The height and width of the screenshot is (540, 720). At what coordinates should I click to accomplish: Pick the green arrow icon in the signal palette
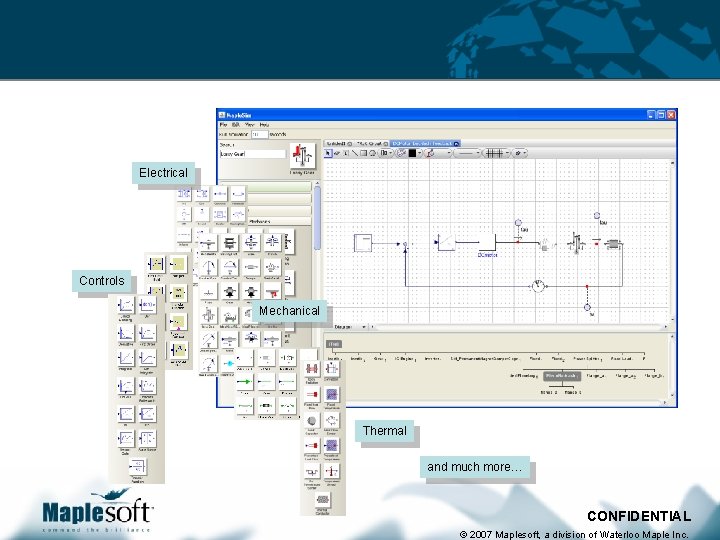click(244, 381)
